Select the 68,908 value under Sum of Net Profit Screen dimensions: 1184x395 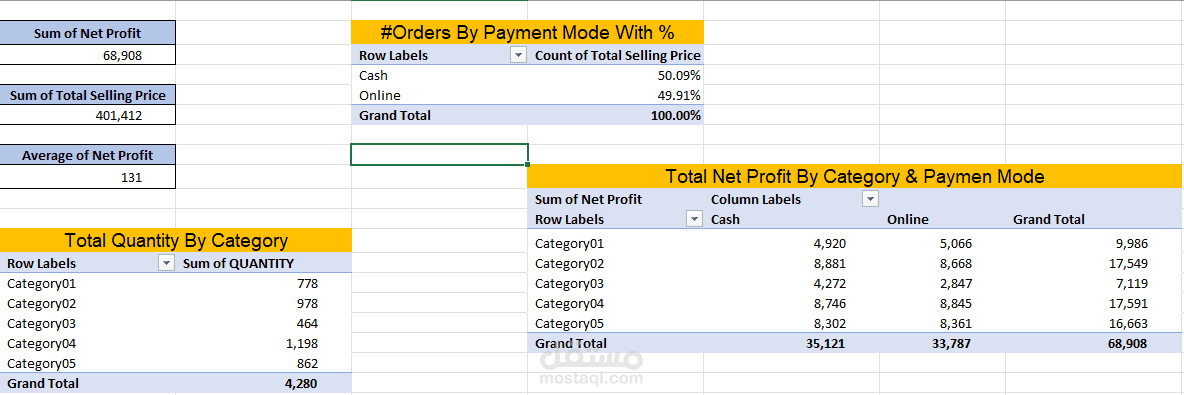click(88, 55)
